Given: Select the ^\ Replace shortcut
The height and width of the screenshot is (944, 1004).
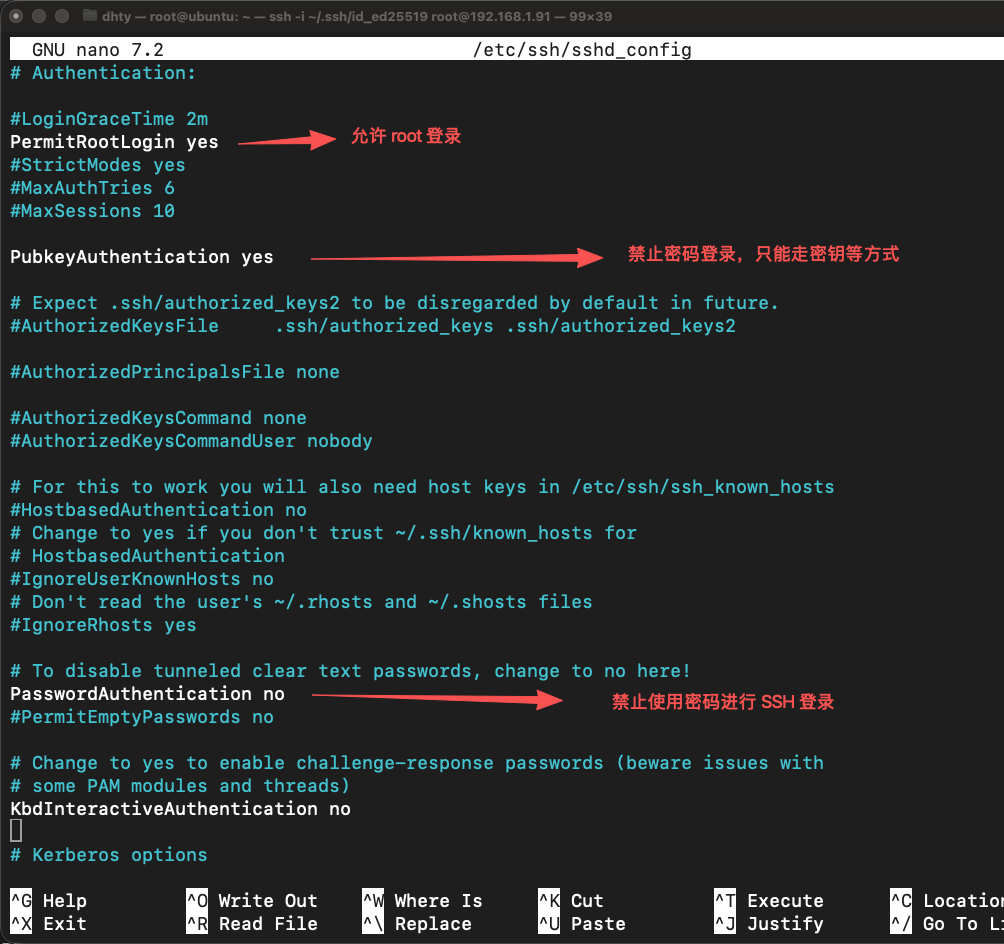Looking at the screenshot, I should pos(416,924).
